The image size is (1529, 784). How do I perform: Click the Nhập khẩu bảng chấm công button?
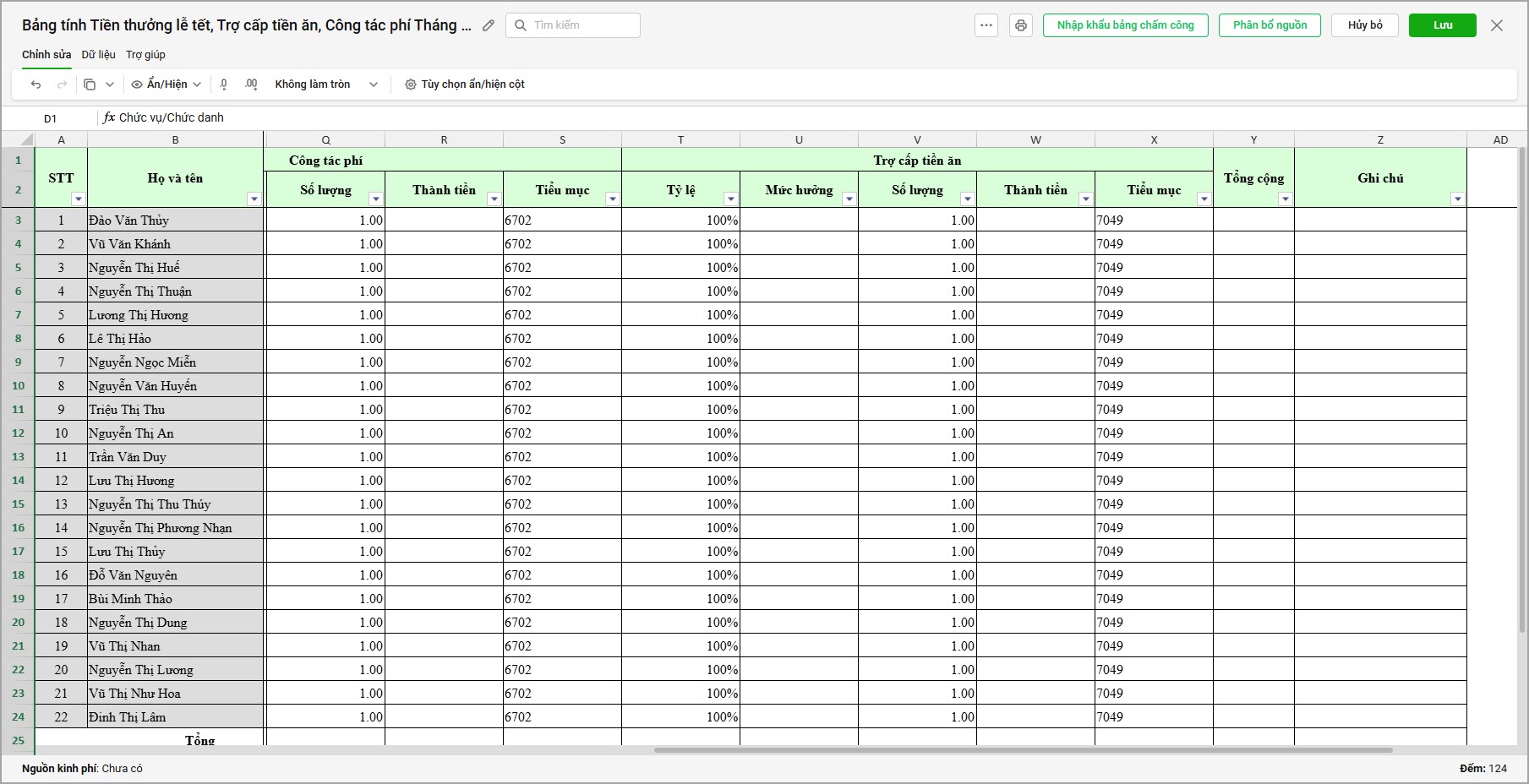[1126, 25]
